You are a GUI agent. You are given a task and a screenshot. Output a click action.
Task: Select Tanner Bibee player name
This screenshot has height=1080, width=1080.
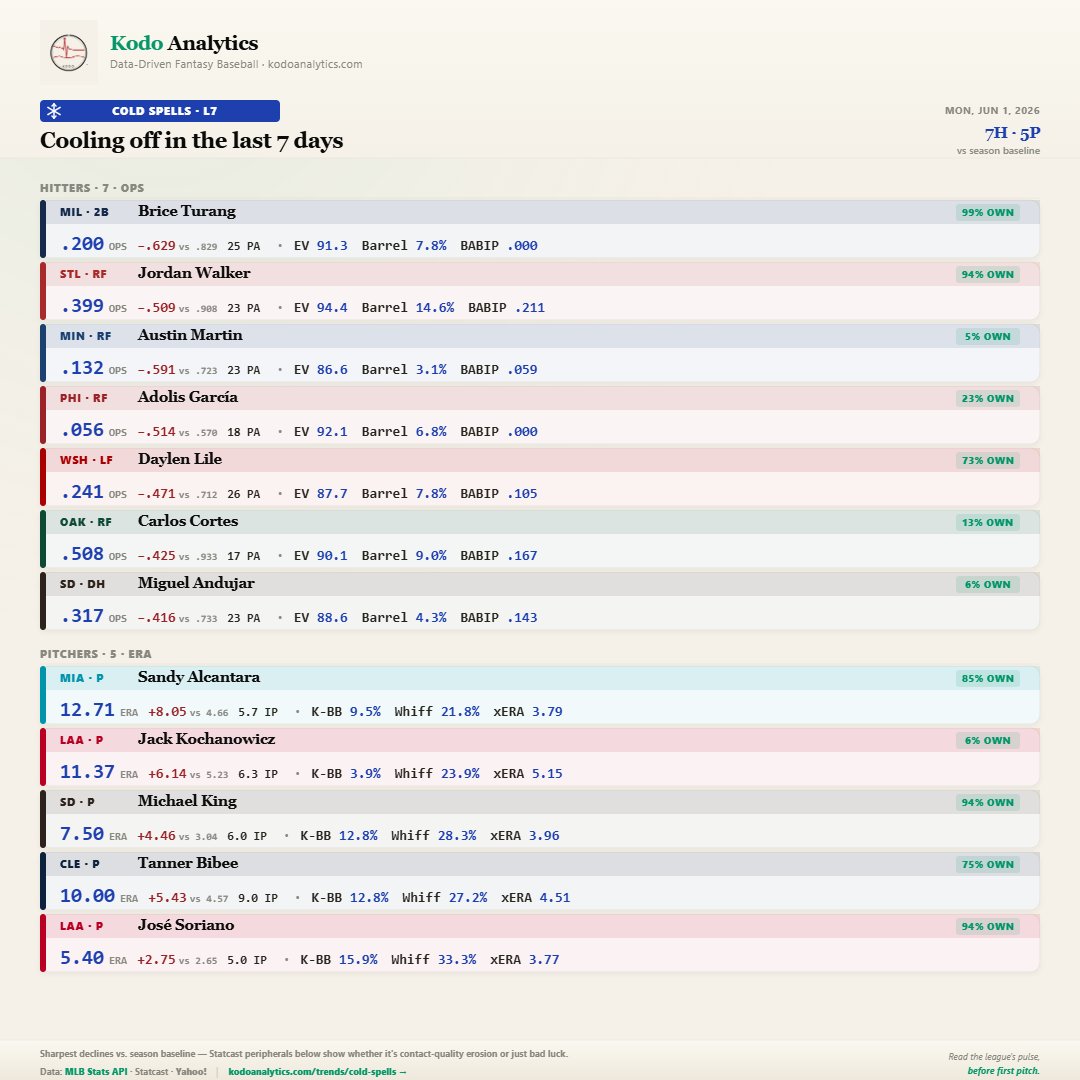pos(187,862)
